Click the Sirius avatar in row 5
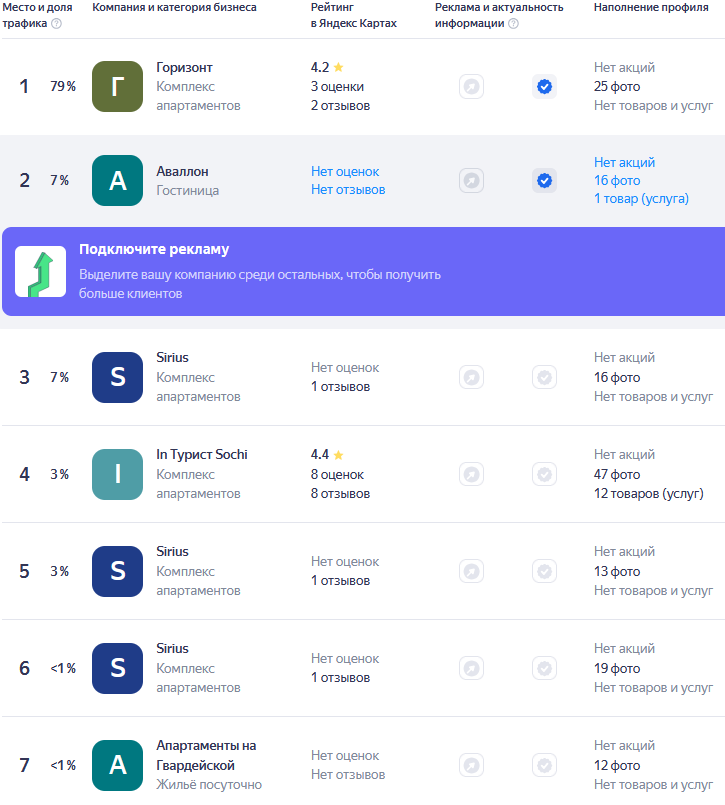This screenshot has height=805, width=725. (118, 571)
